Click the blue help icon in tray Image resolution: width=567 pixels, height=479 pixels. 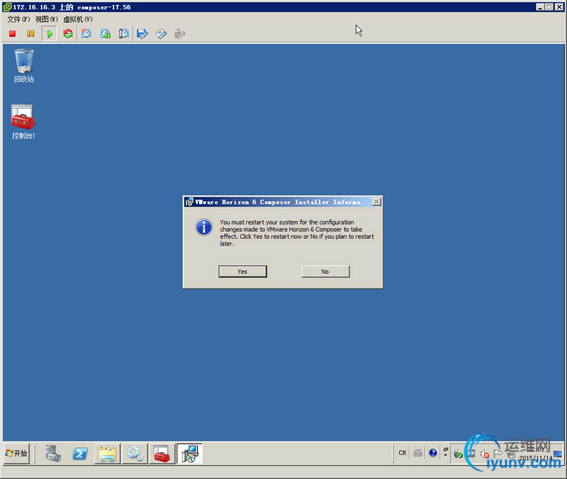(x=433, y=453)
